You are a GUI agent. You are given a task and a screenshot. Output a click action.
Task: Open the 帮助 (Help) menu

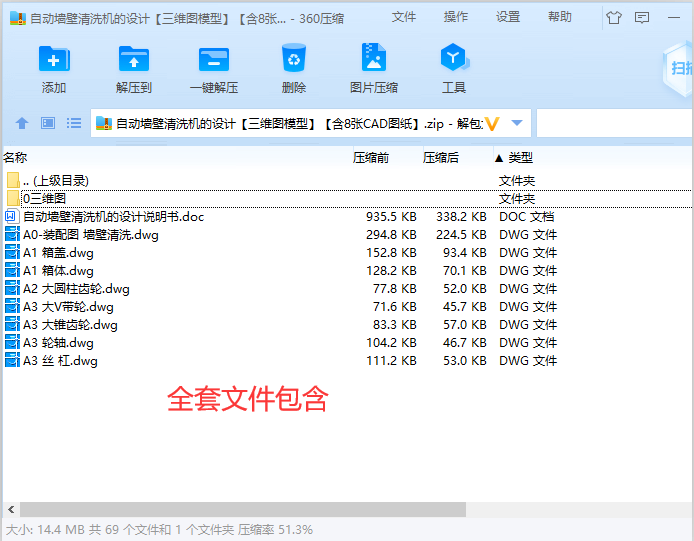(560, 17)
